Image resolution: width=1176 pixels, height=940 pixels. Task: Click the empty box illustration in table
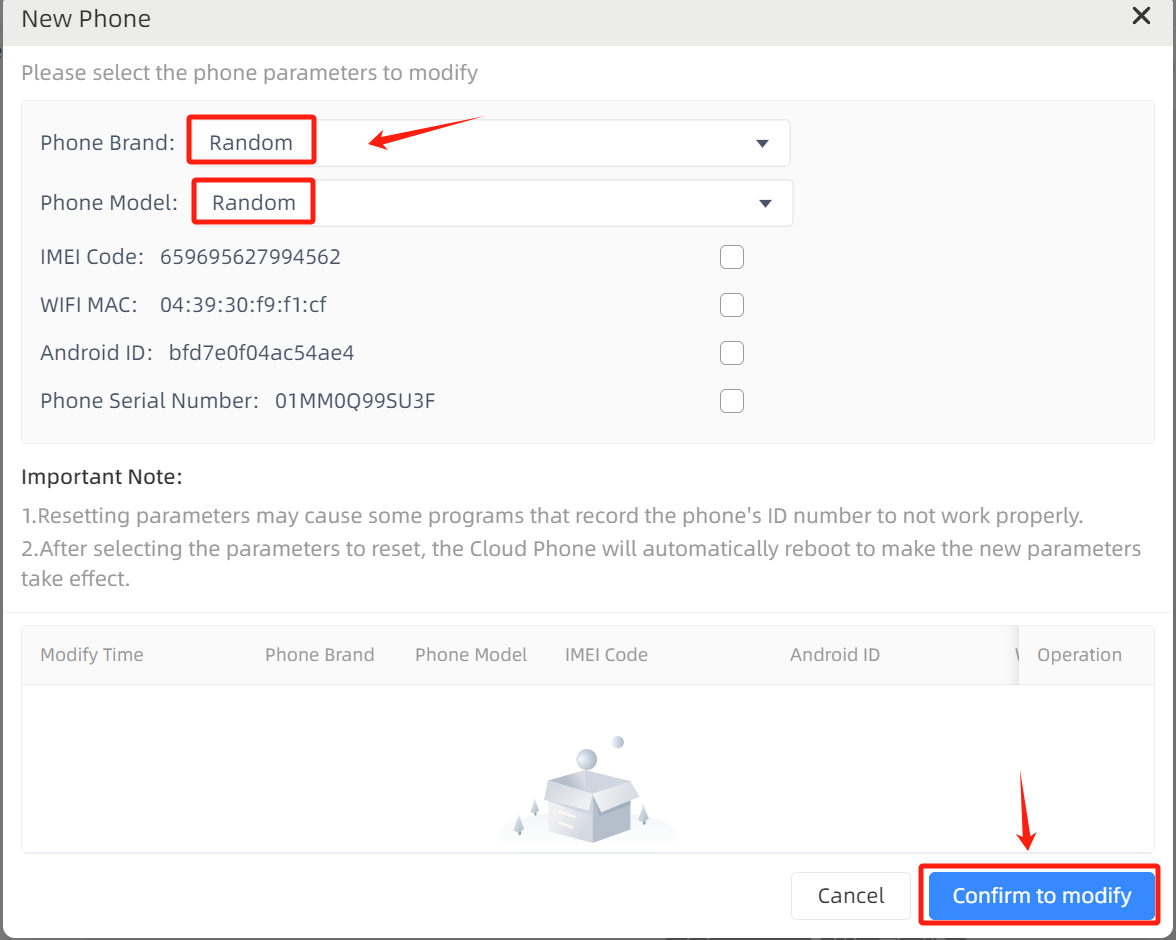pyautogui.click(x=588, y=795)
